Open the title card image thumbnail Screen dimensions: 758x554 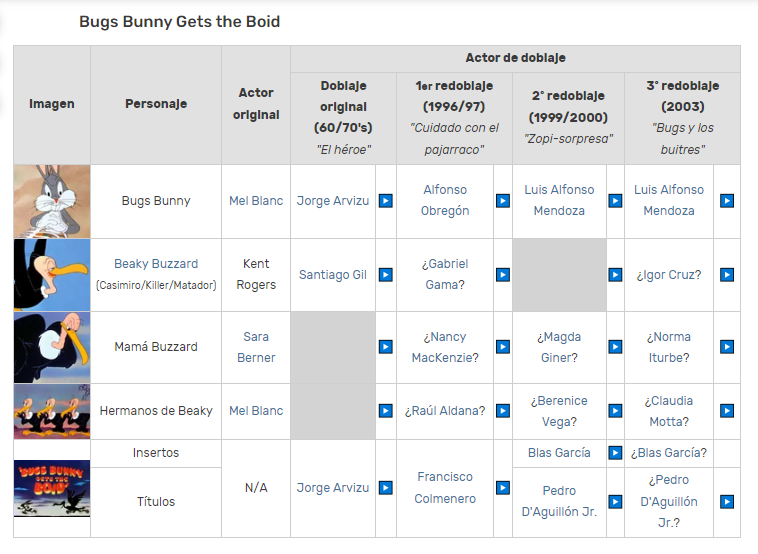tap(52, 488)
